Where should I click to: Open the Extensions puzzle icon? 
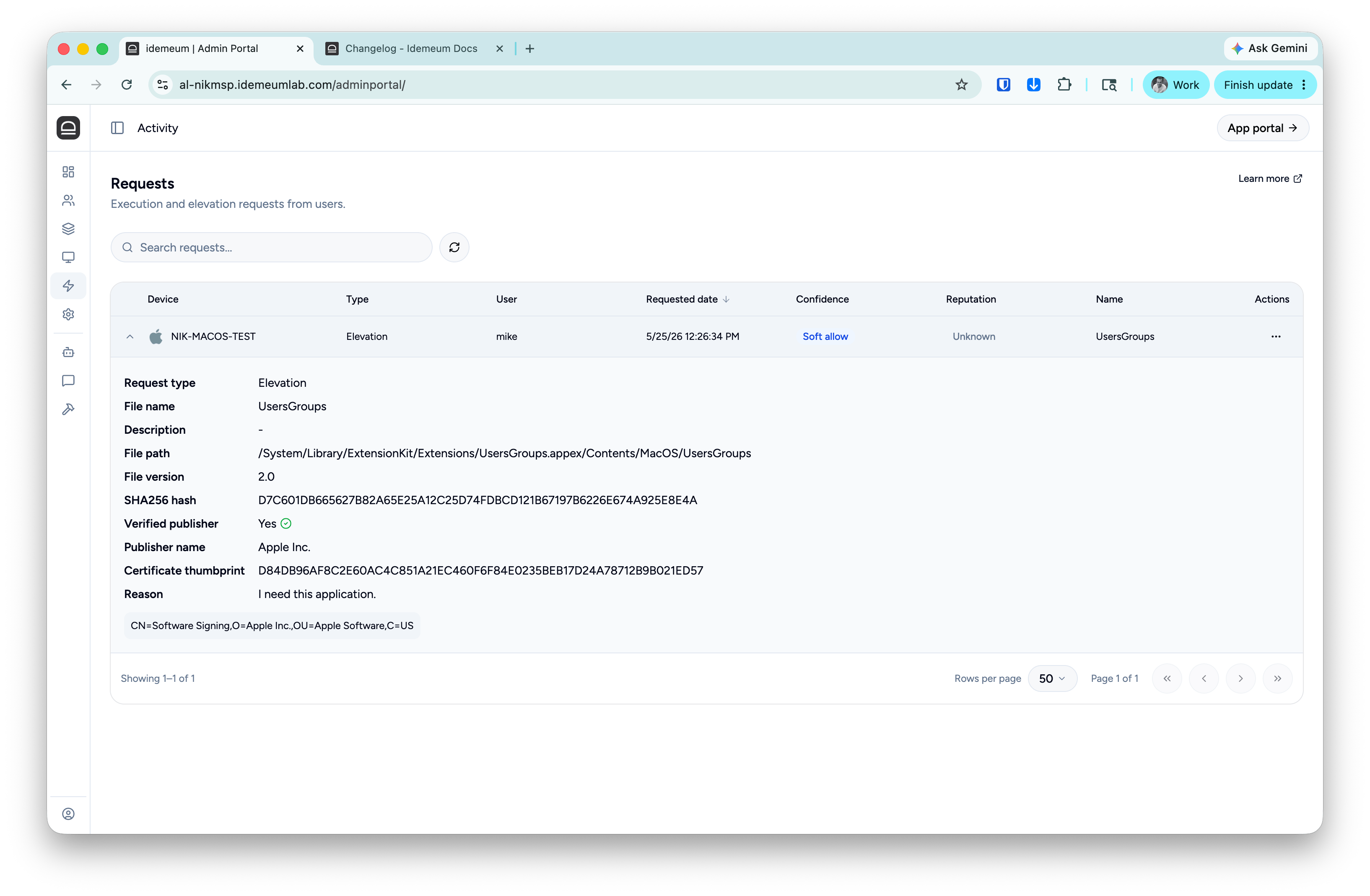point(1064,85)
